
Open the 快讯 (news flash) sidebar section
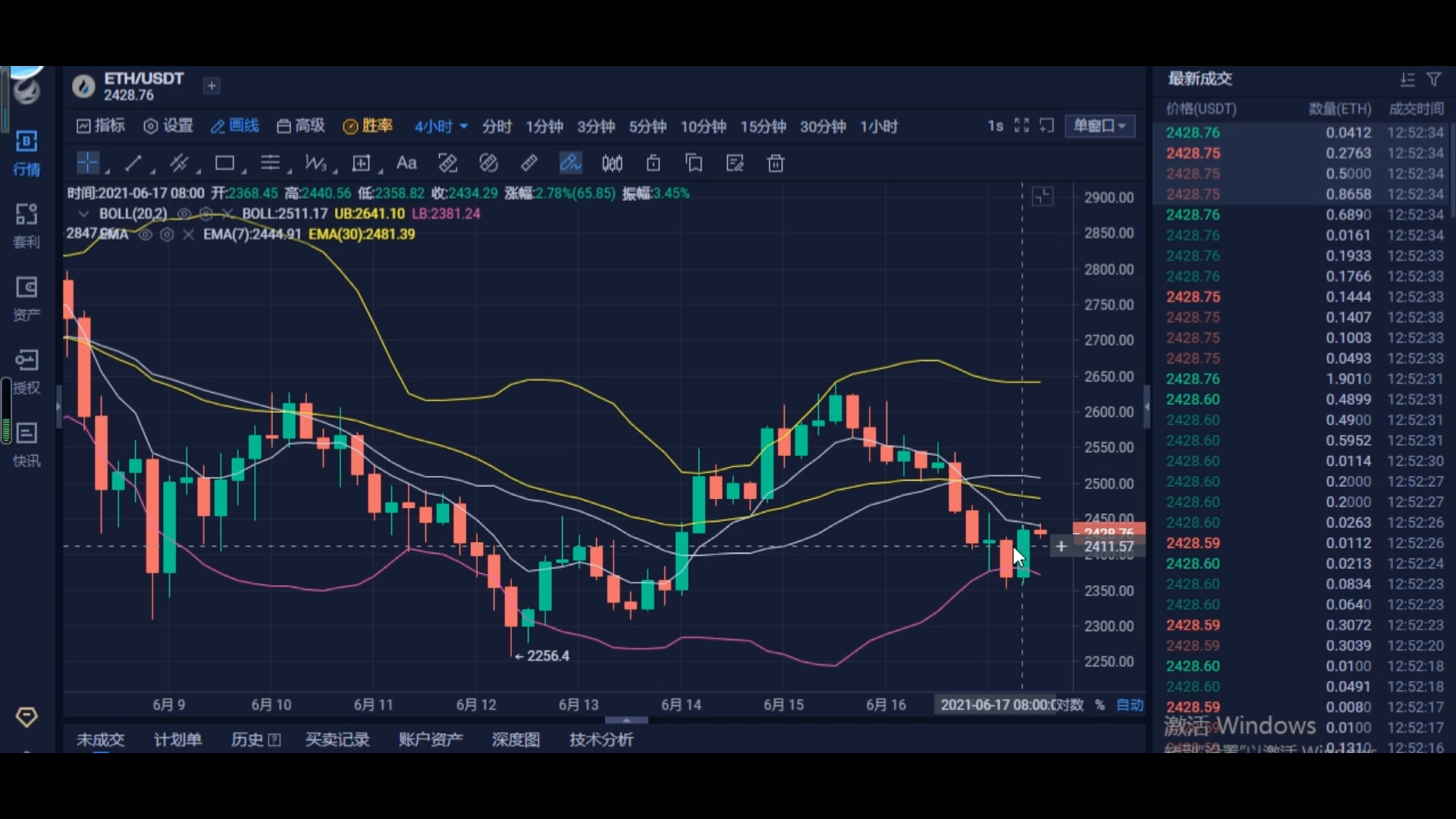[x=27, y=445]
